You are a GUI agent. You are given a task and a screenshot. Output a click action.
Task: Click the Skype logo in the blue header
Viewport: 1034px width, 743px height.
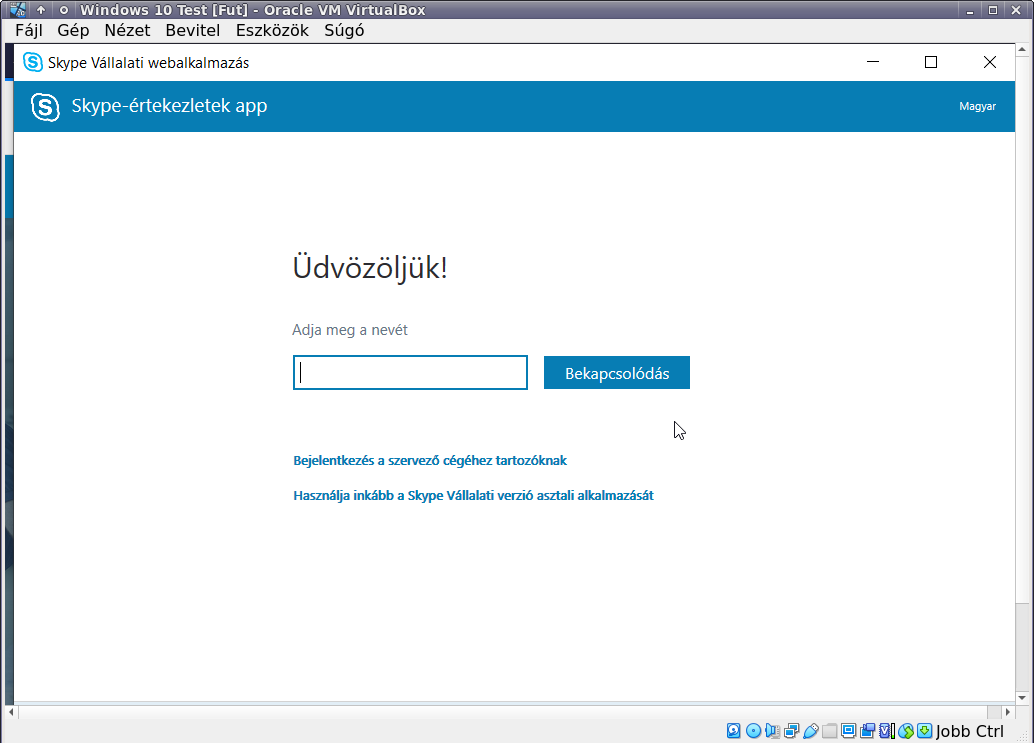click(x=46, y=107)
